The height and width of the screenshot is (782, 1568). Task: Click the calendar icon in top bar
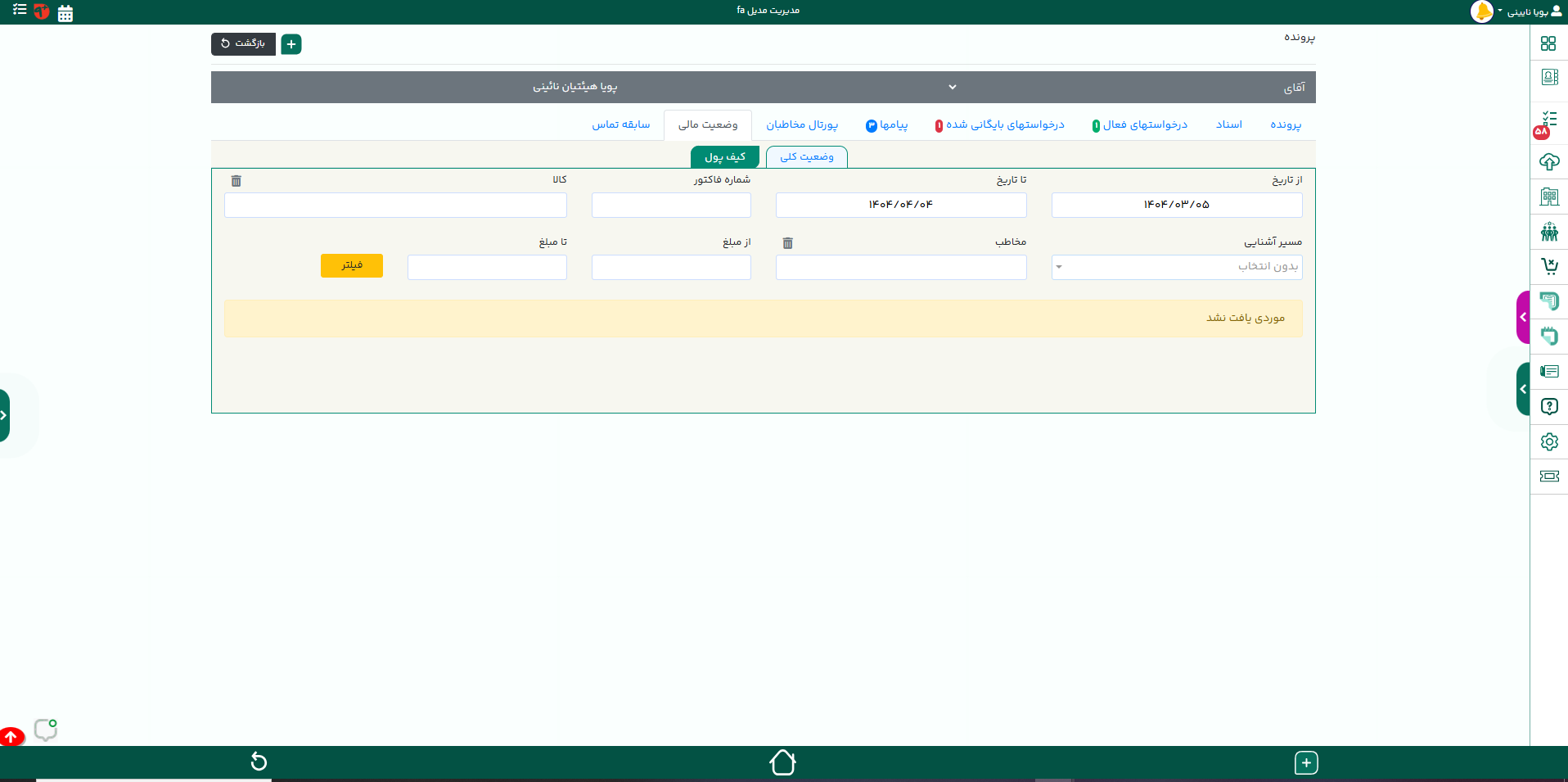65,13
